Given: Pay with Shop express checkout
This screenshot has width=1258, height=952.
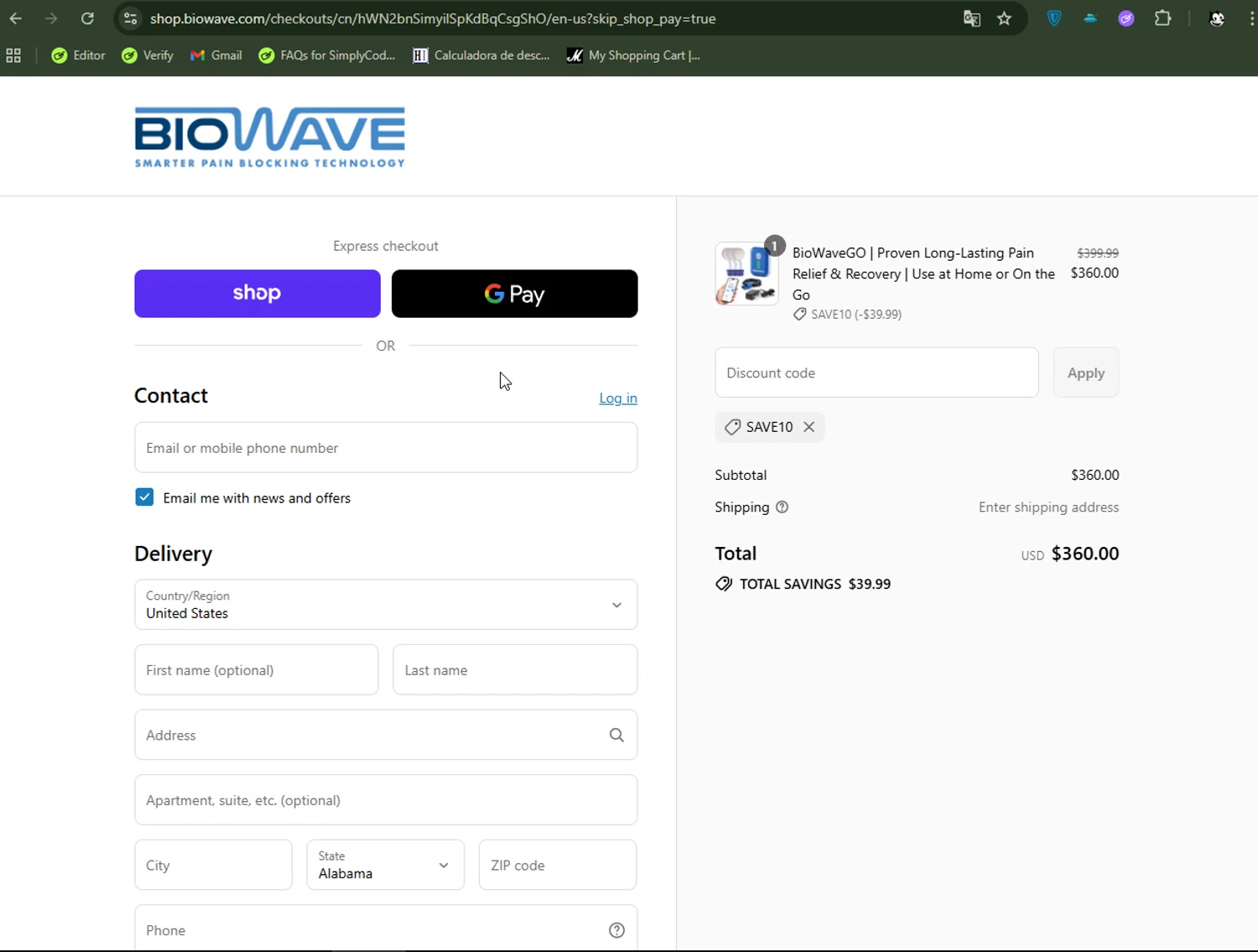Looking at the screenshot, I should 257,294.
